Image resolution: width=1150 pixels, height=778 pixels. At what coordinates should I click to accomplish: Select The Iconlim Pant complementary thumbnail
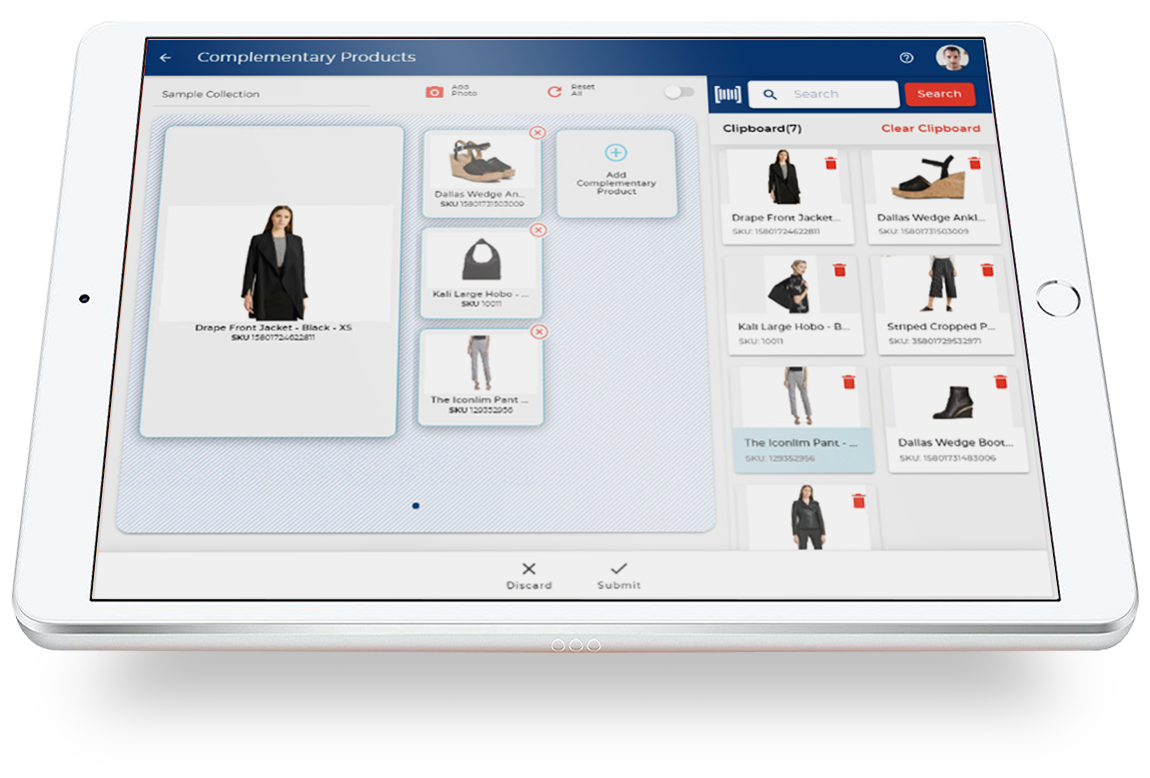[480, 363]
